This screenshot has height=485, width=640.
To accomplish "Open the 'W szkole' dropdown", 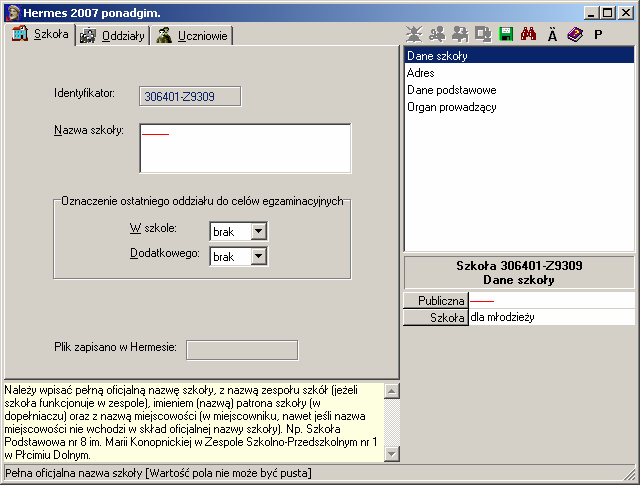I will click(259, 231).
